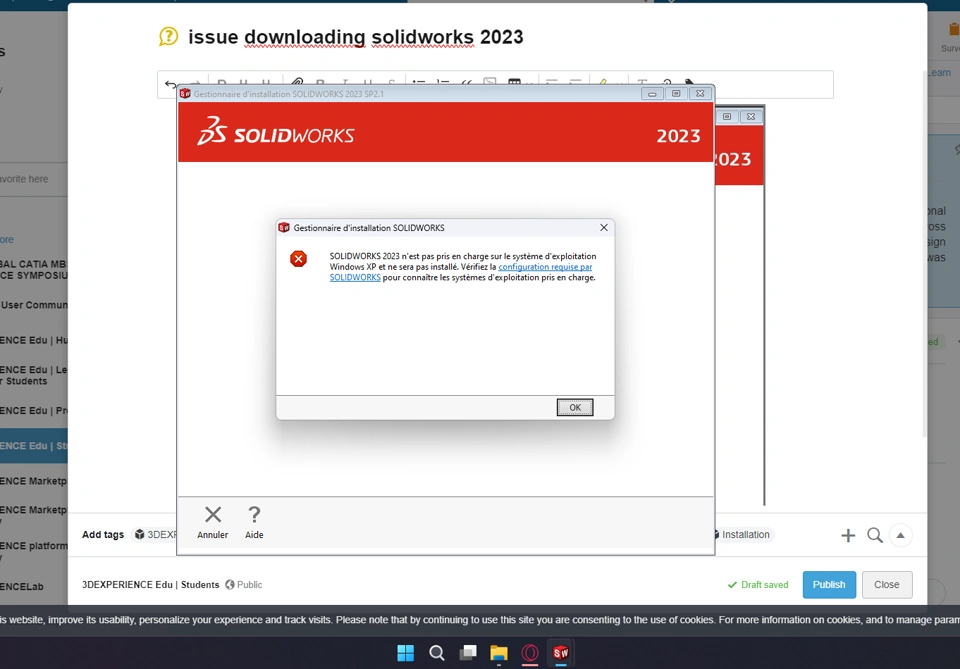The image size is (960, 669).
Task: Select the 3DEXP tag chip
Action: pos(155,534)
